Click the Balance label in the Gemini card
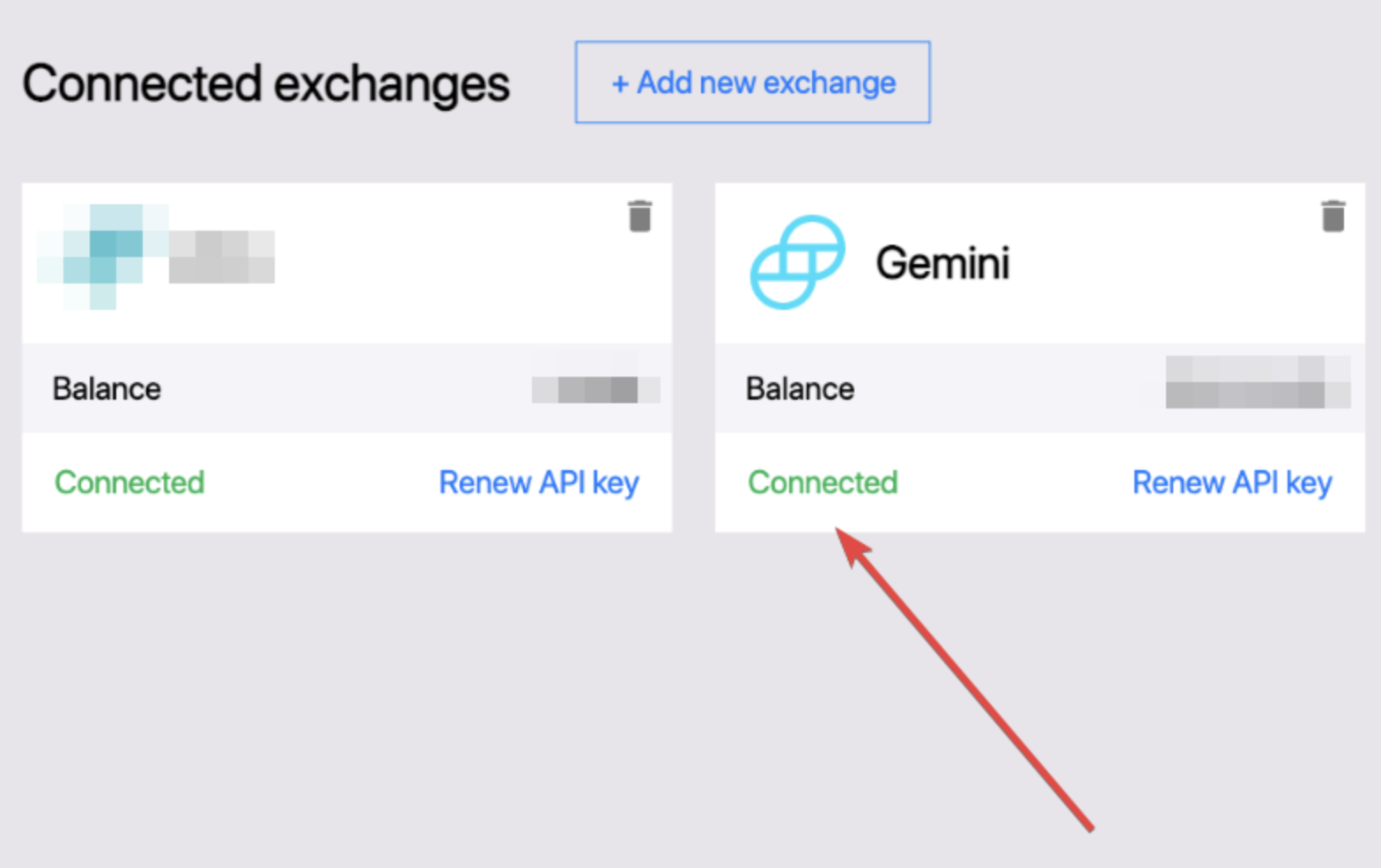This screenshot has width=1381, height=868. pos(800,389)
